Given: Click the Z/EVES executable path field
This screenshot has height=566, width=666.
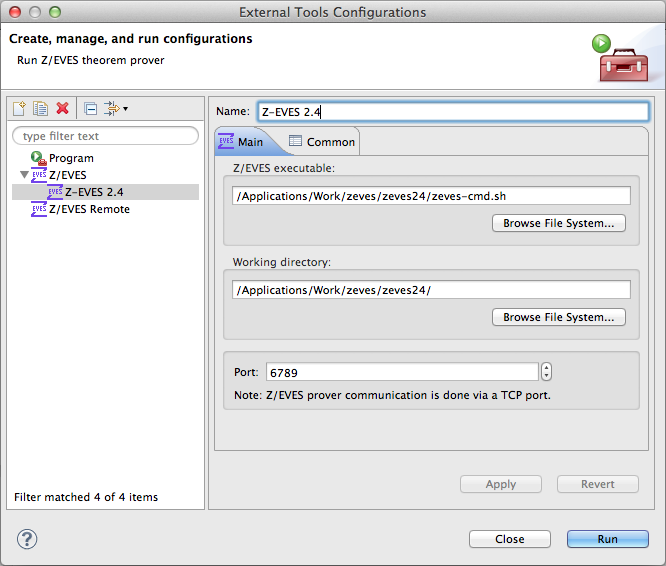Looking at the screenshot, I should pyautogui.click(x=430, y=196).
